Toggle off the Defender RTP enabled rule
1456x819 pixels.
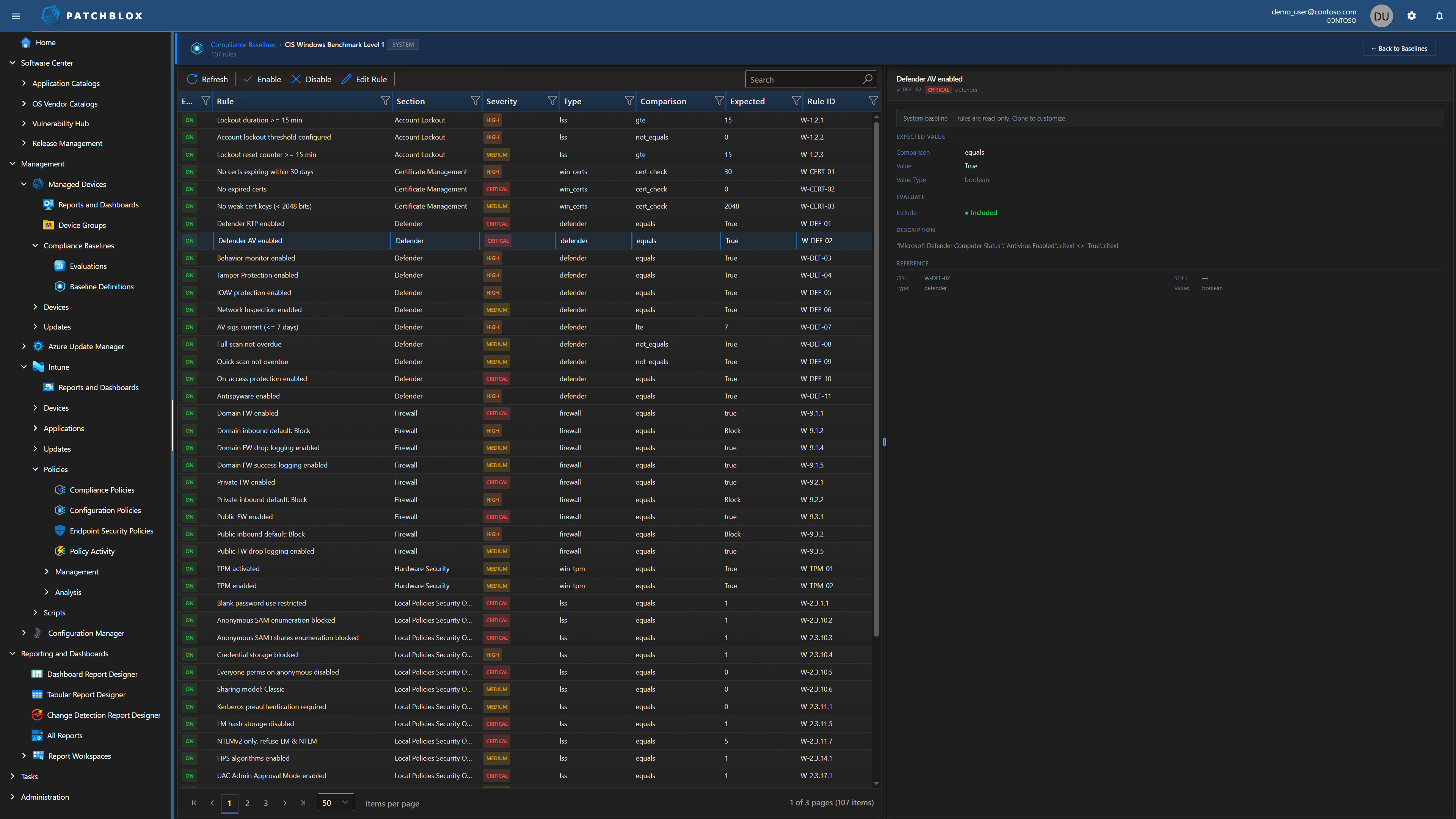(x=189, y=223)
